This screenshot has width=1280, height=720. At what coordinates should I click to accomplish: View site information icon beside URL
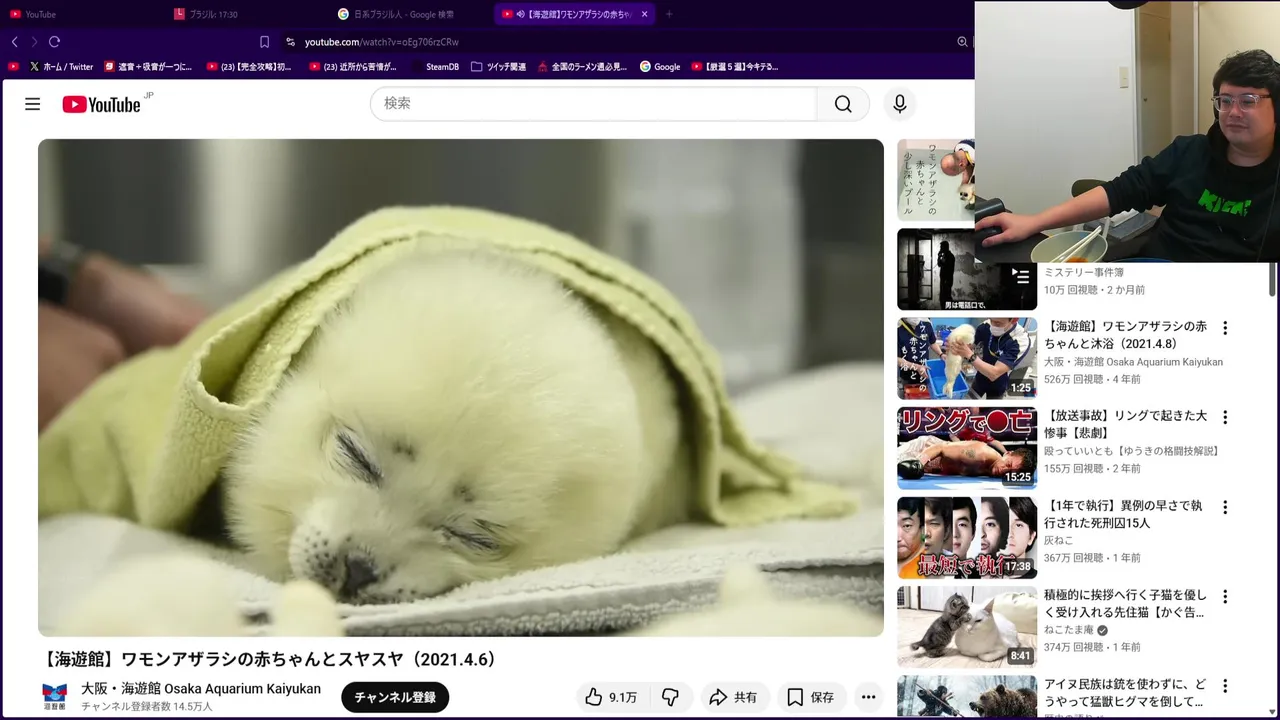(x=290, y=42)
